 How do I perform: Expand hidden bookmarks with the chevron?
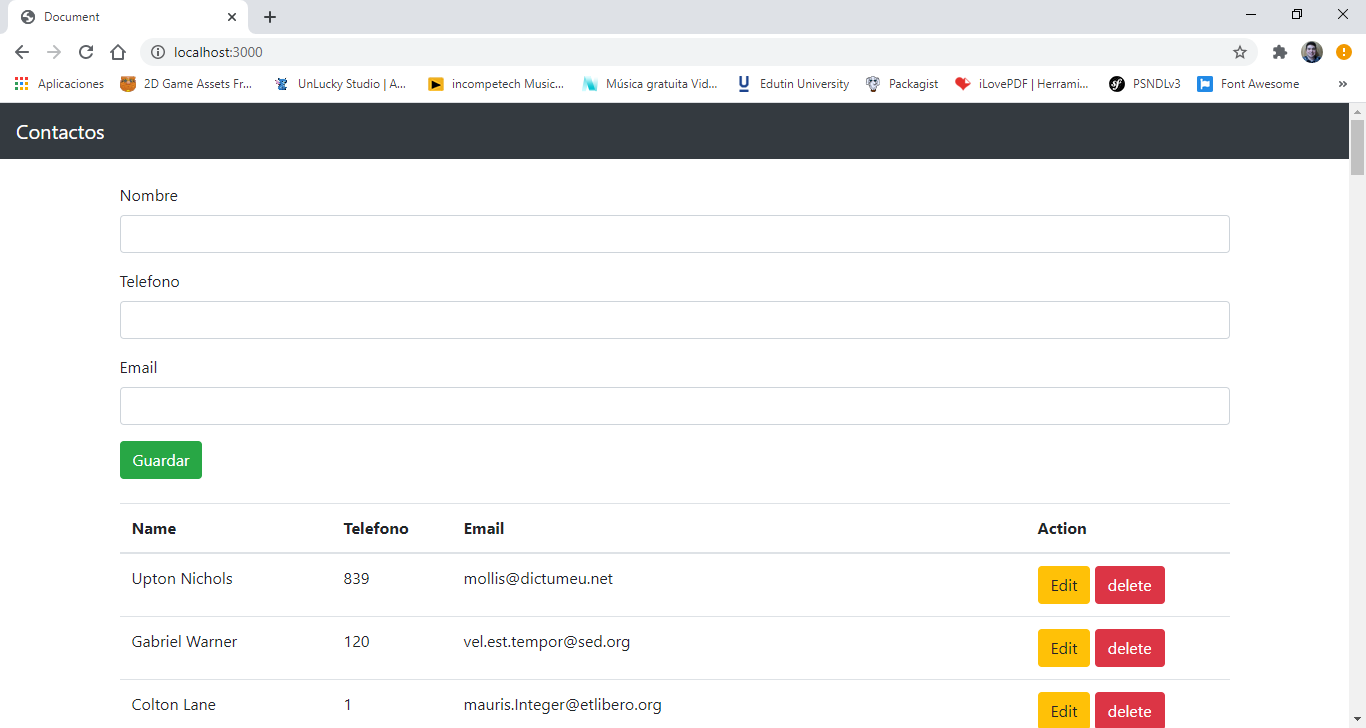point(1343,84)
